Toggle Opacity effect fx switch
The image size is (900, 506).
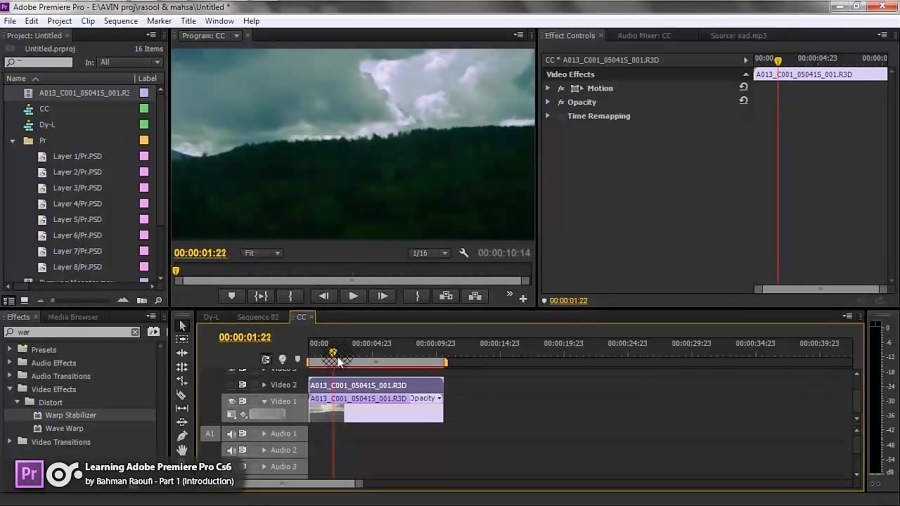pyautogui.click(x=561, y=102)
